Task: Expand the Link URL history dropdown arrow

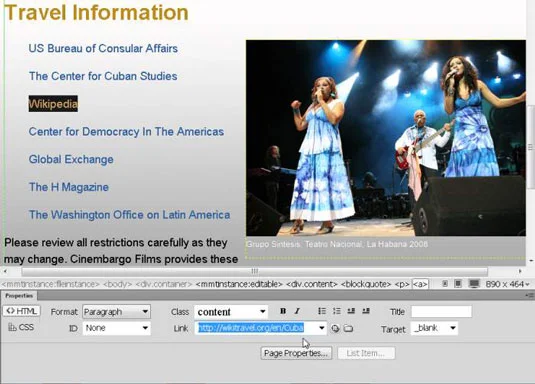Action: pos(322,328)
